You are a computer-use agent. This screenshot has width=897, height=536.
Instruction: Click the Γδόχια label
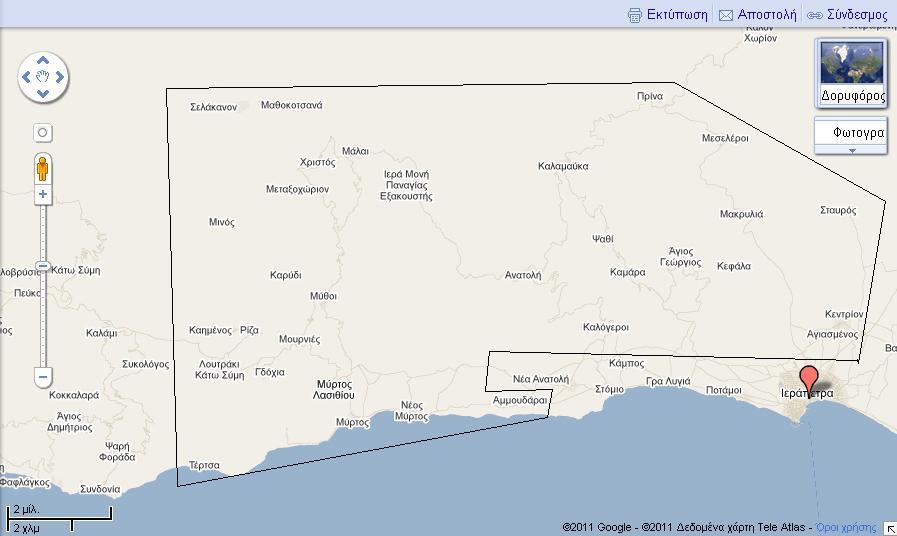click(269, 372)
